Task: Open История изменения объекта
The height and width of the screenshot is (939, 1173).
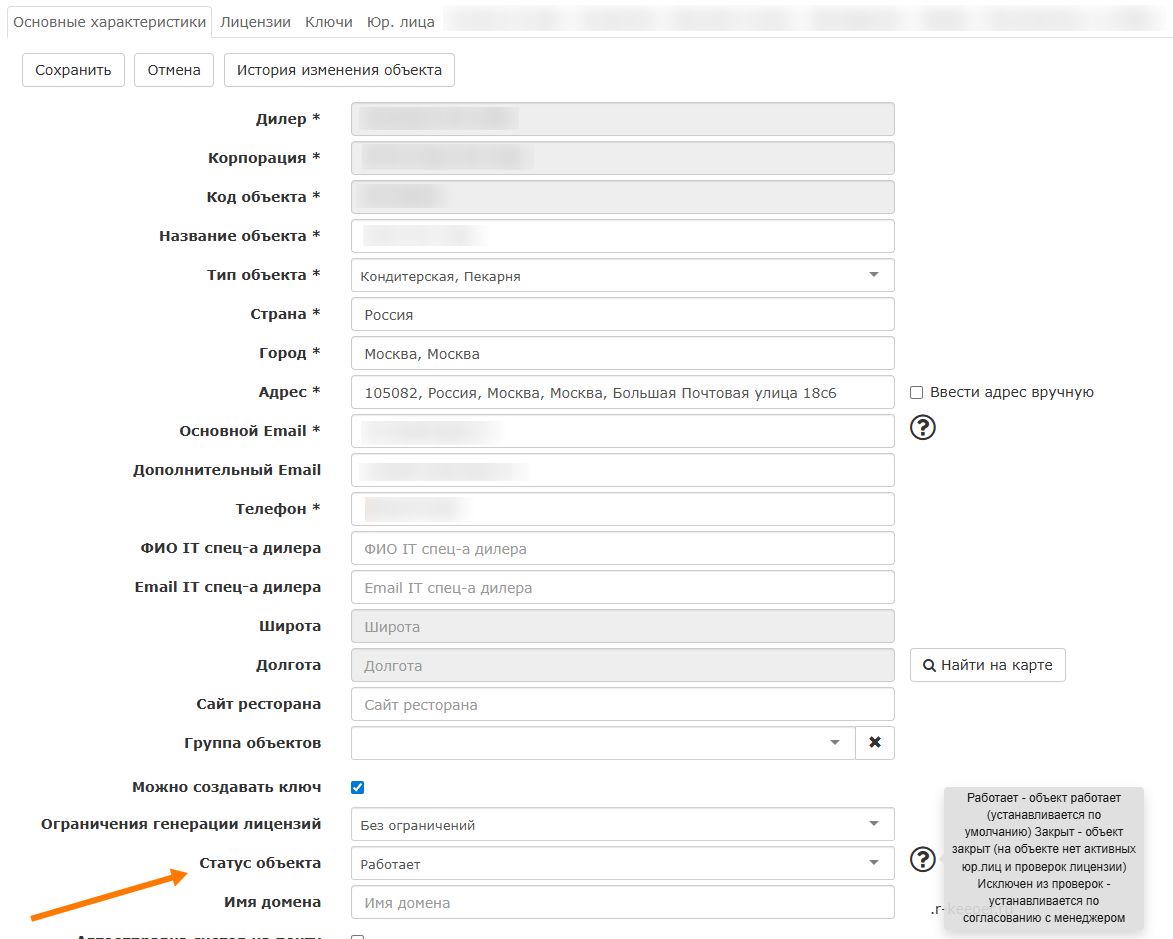Action: point(339,70)
